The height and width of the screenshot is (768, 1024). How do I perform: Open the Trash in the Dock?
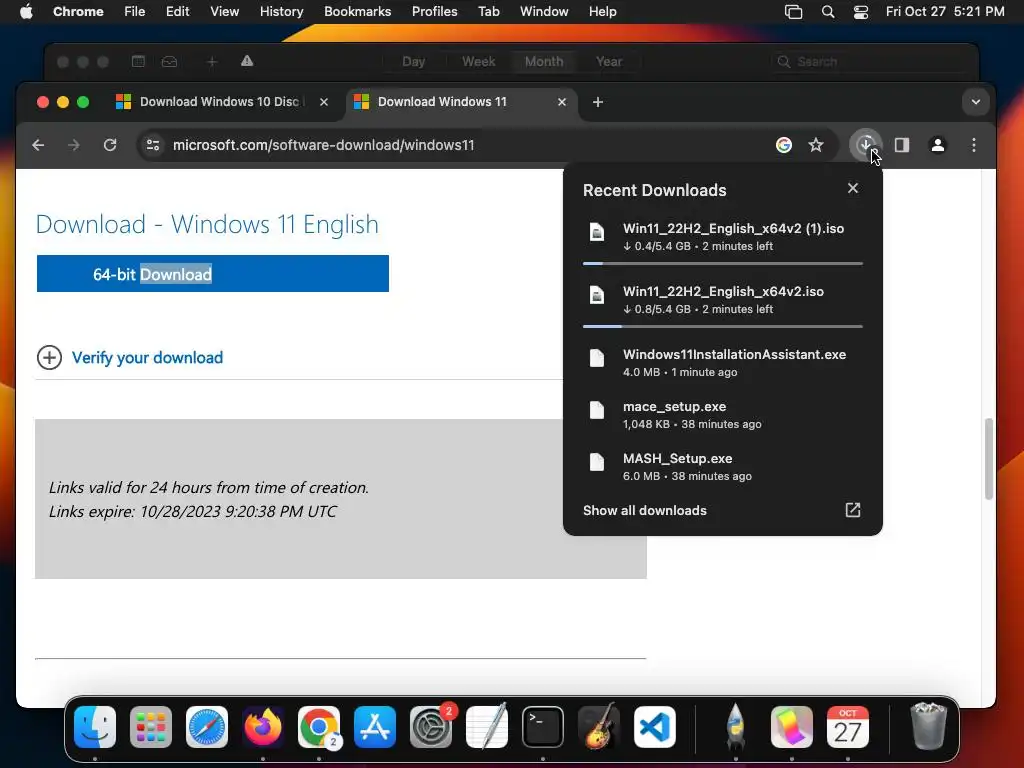[x=928, y=727]
